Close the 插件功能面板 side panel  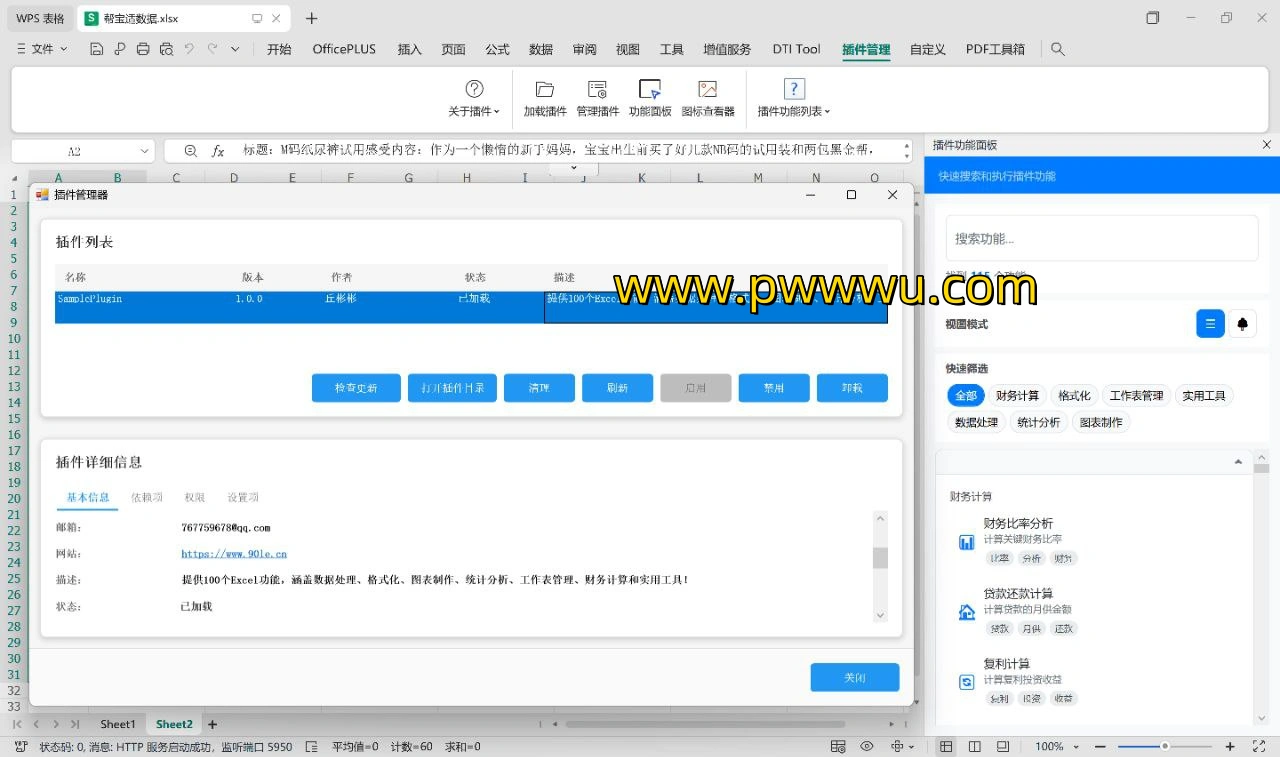(1266, 145)
